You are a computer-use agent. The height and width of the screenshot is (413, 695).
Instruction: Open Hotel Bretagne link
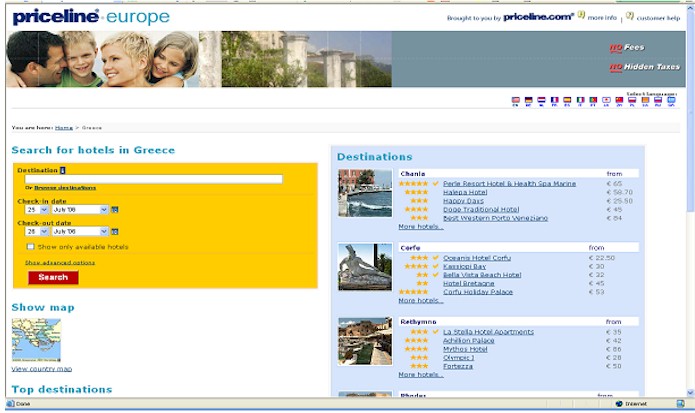[469, 283]
